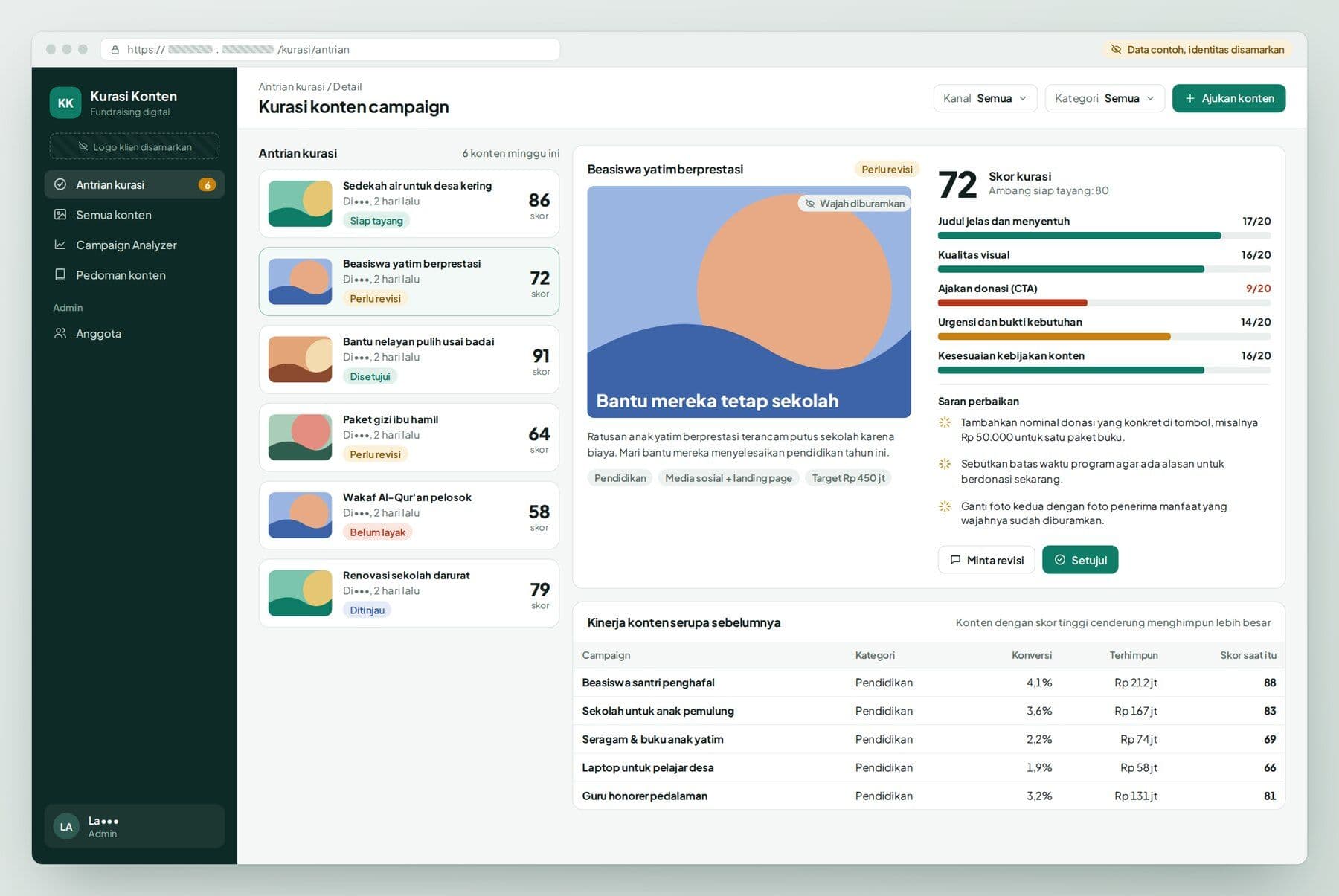Click the spark icon beside nominal donasi suggestion
The image size is (1339, 896).
(945, 422)
